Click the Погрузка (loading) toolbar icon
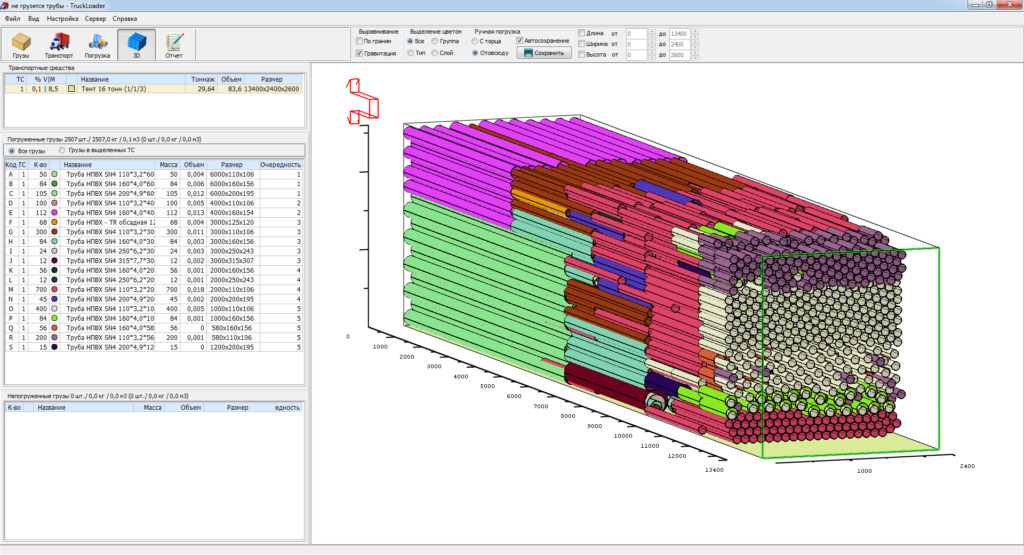 click(97, 43)
